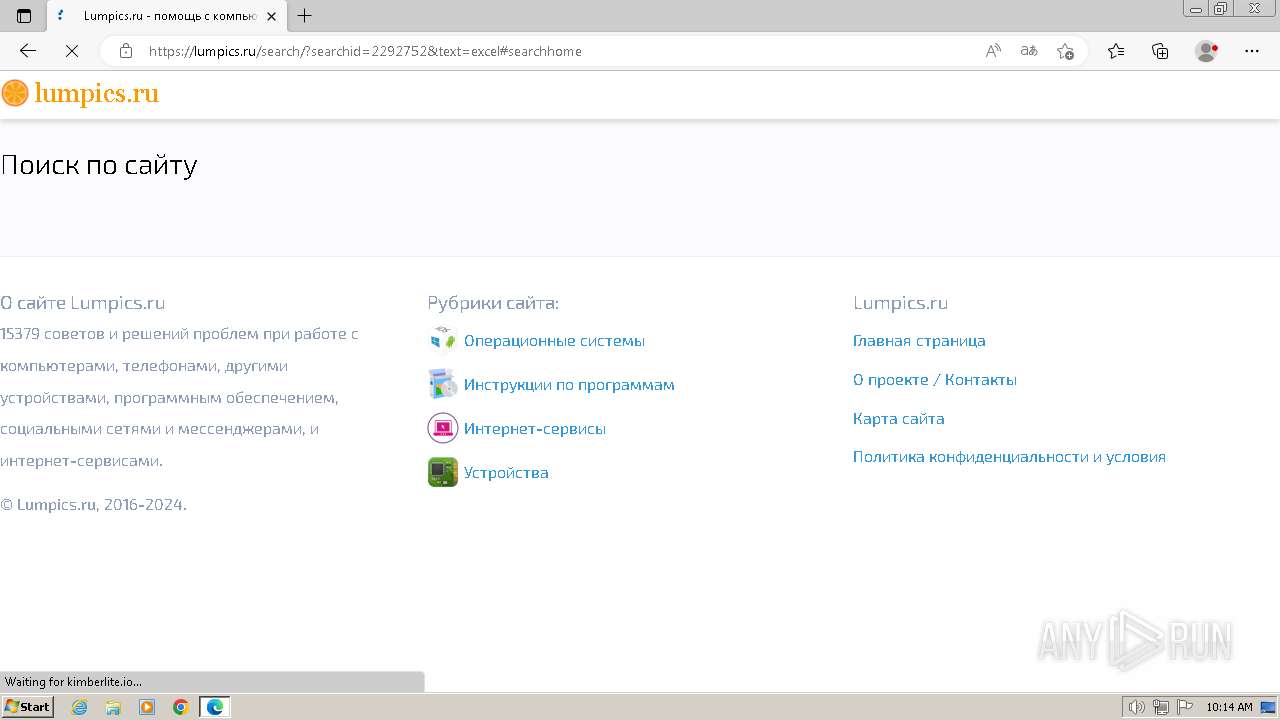Click the Поиск по сайту heading

coord(99,165)
